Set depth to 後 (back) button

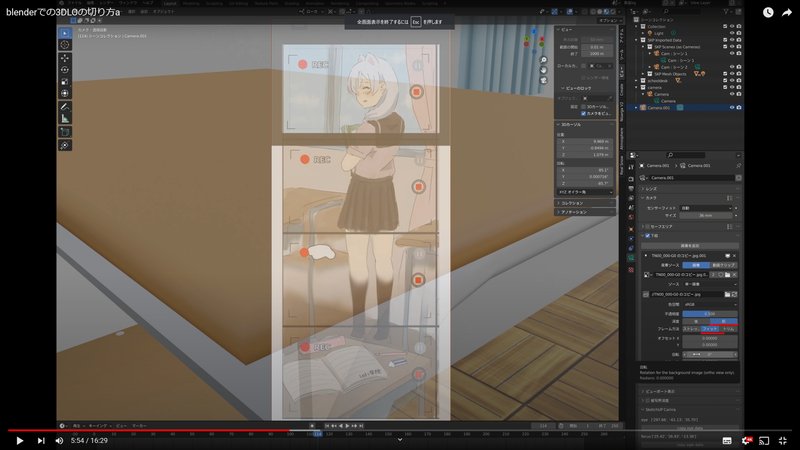click(696, 321)
